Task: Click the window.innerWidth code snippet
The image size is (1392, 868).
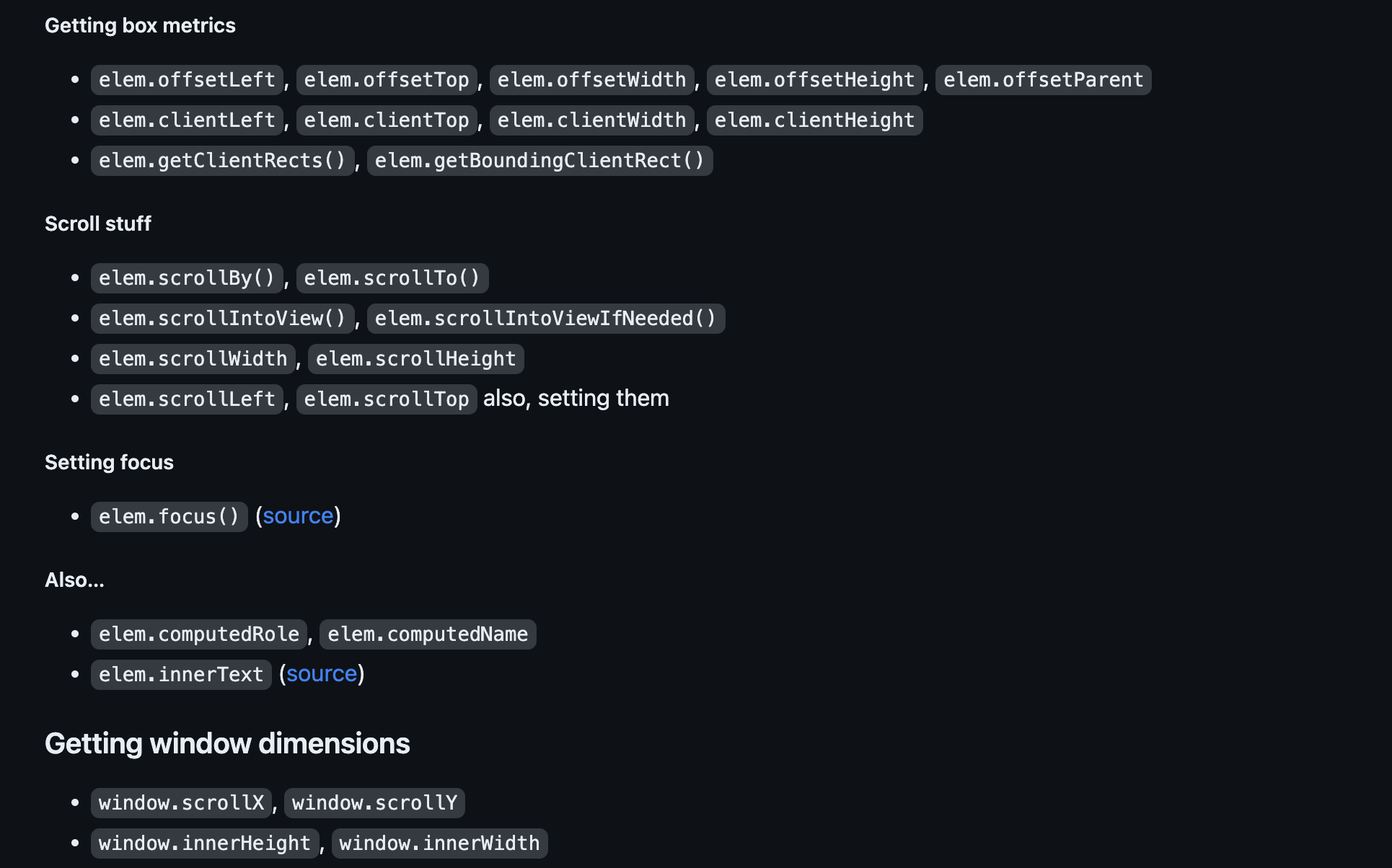Action: click(439, 843)
